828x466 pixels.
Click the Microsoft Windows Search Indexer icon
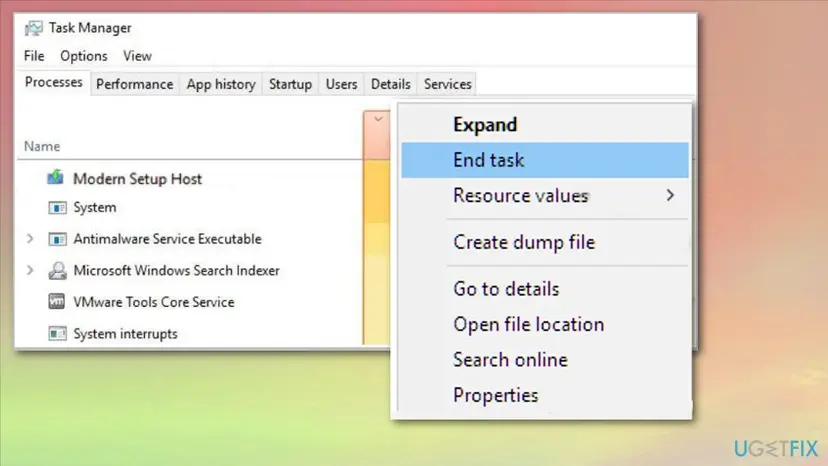[x=57, y=271]
